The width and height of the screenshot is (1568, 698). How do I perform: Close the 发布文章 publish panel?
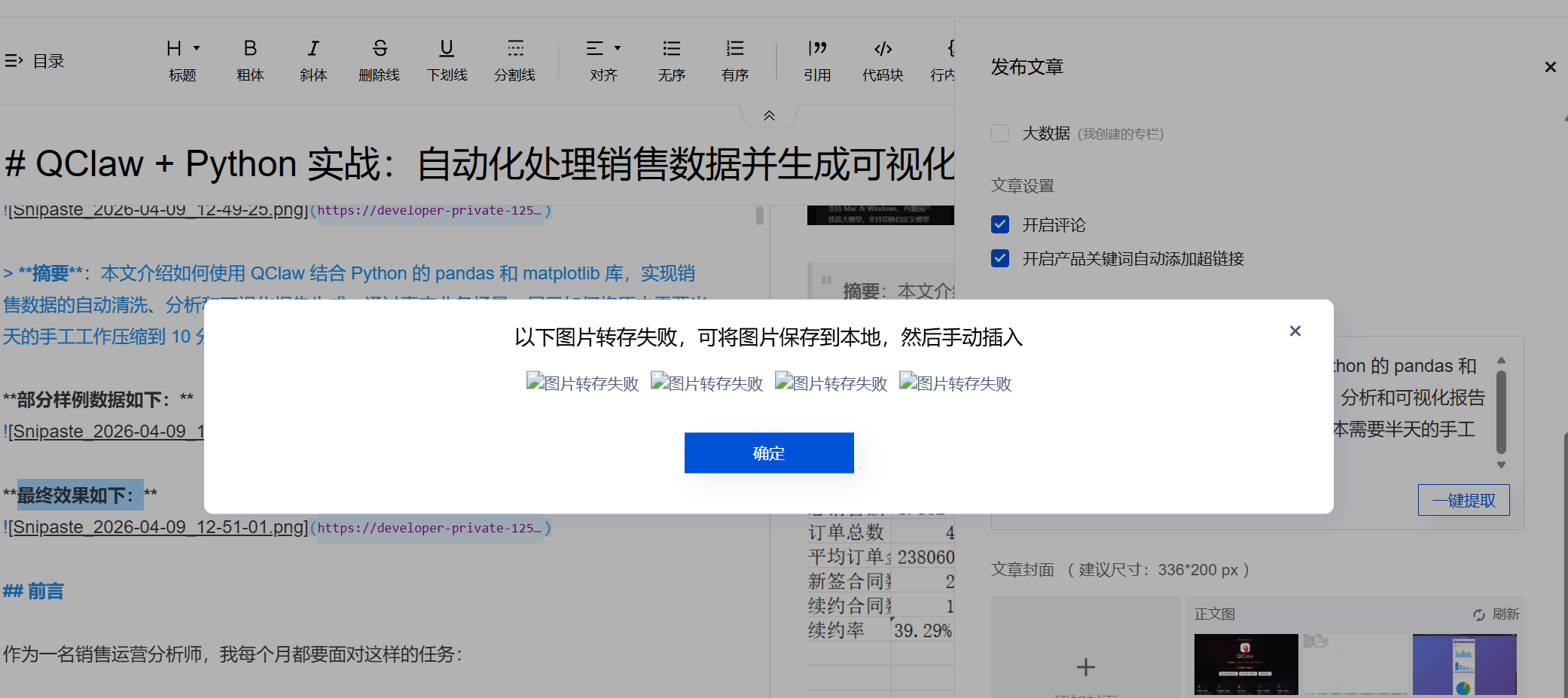click(1550, 67)
